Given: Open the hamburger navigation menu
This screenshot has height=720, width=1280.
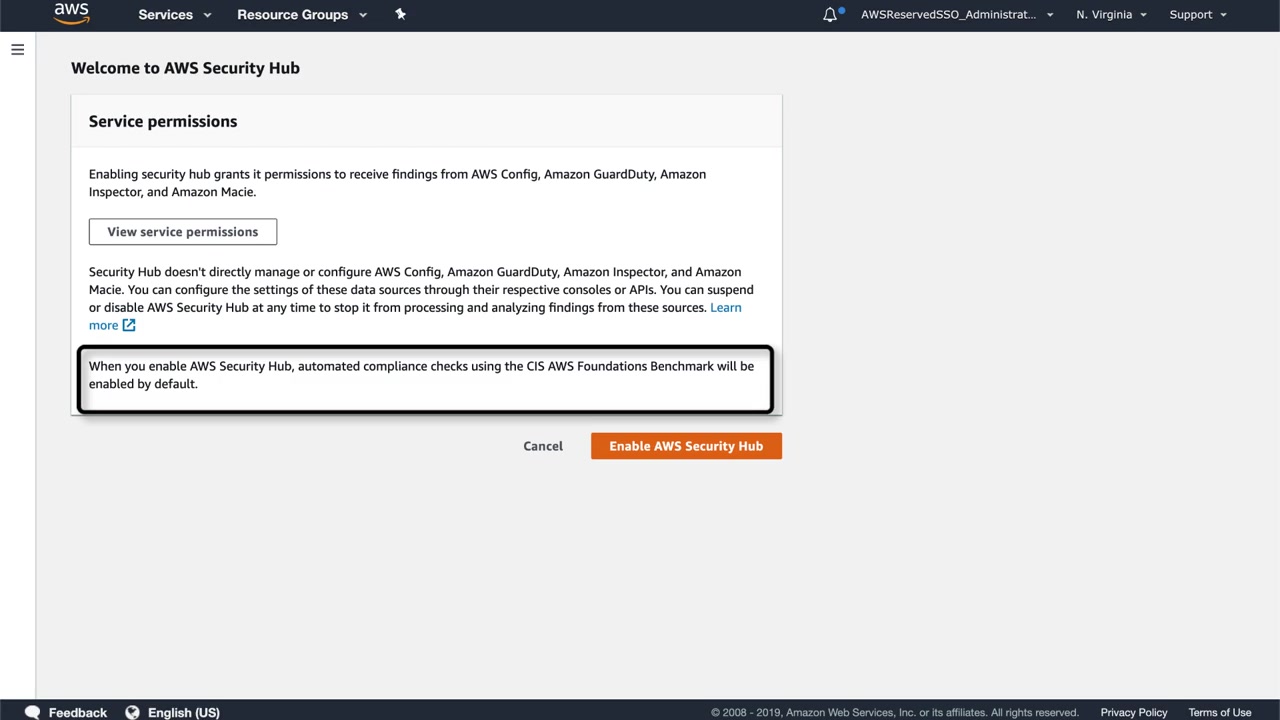Looking at the screenshot, I should (18, 50).
